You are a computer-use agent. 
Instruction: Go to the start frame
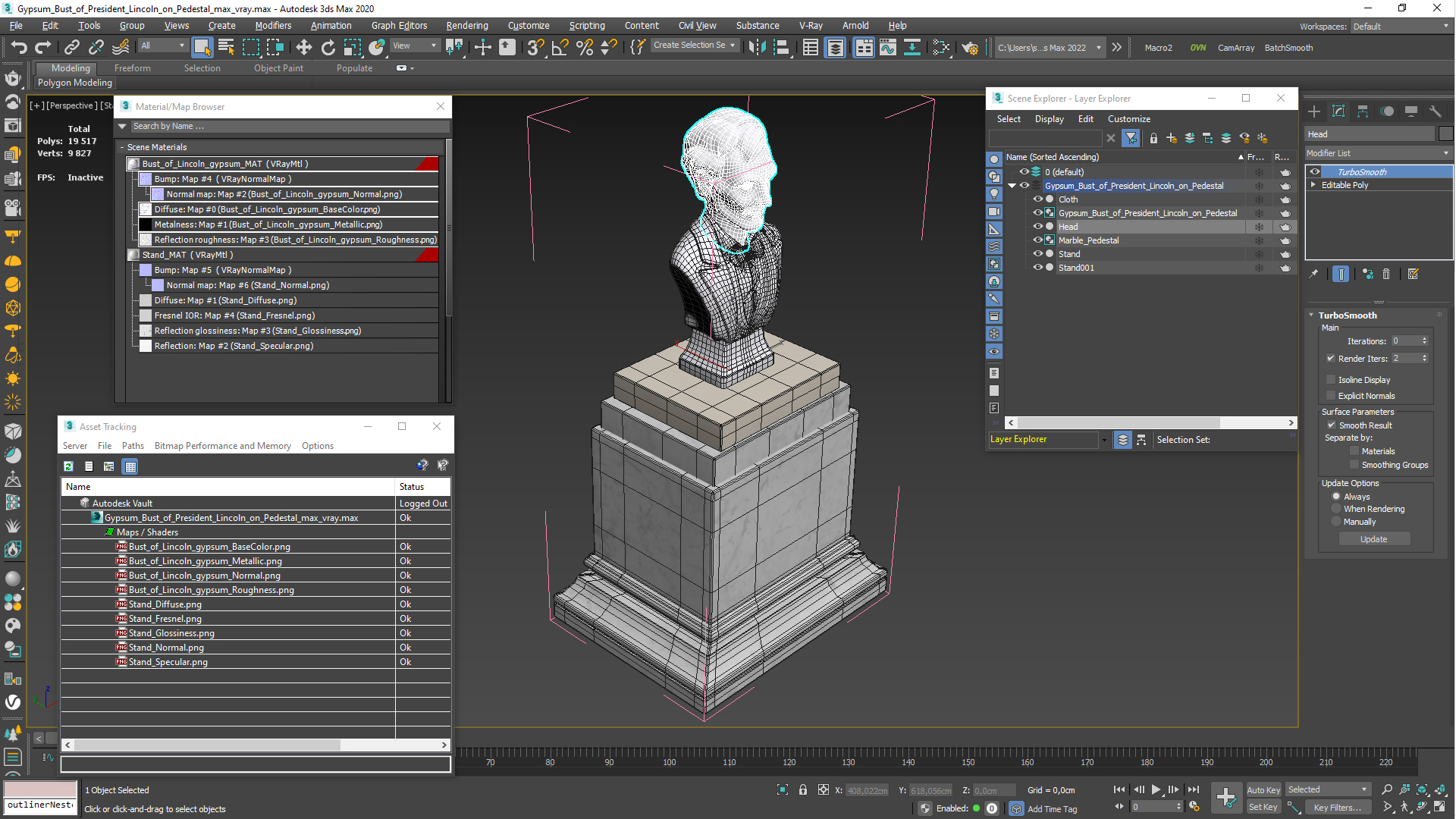click(1119, 790)
